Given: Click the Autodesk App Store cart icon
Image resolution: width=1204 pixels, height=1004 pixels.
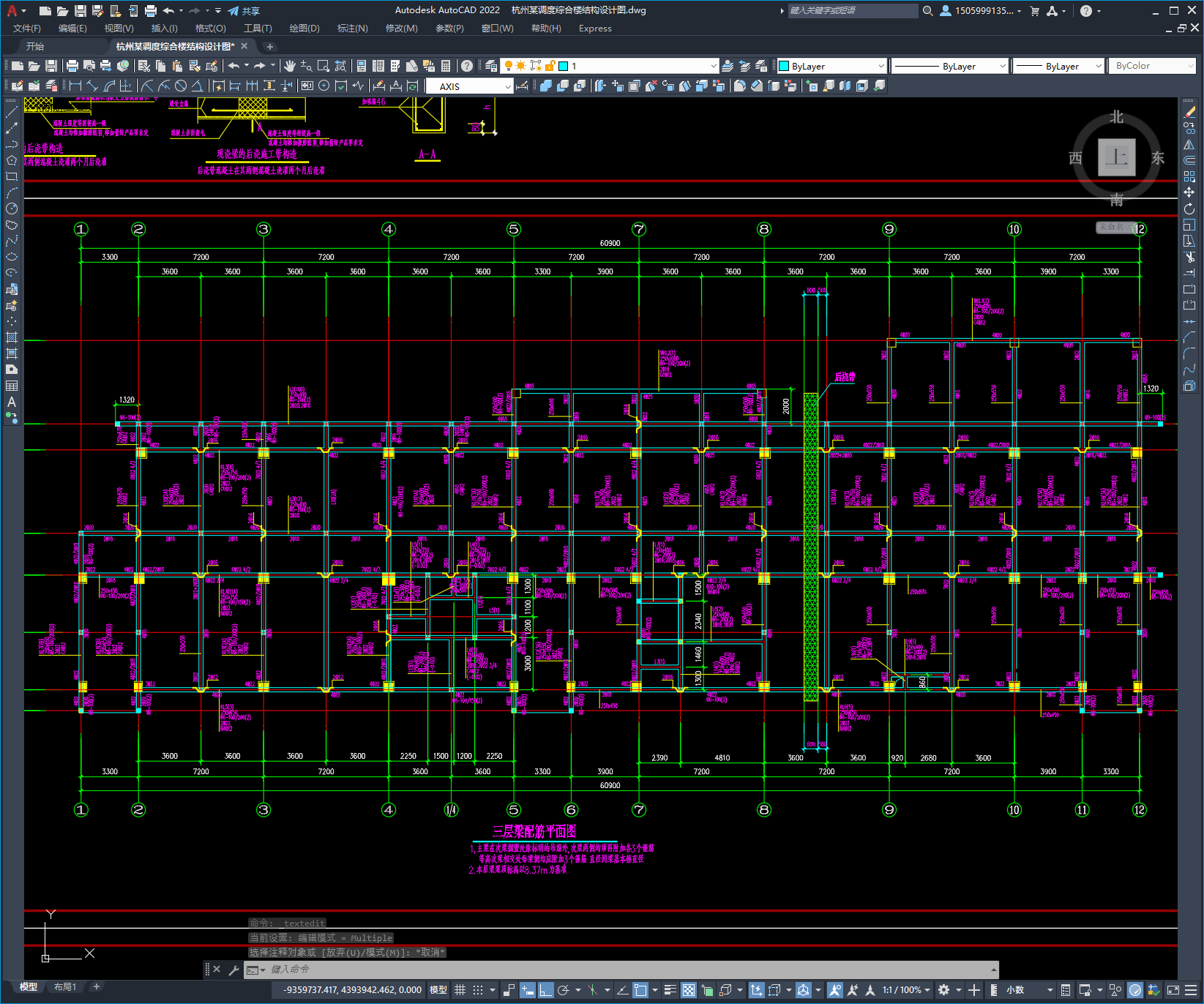Looking at the screenshot, I should pos(1035,10).
